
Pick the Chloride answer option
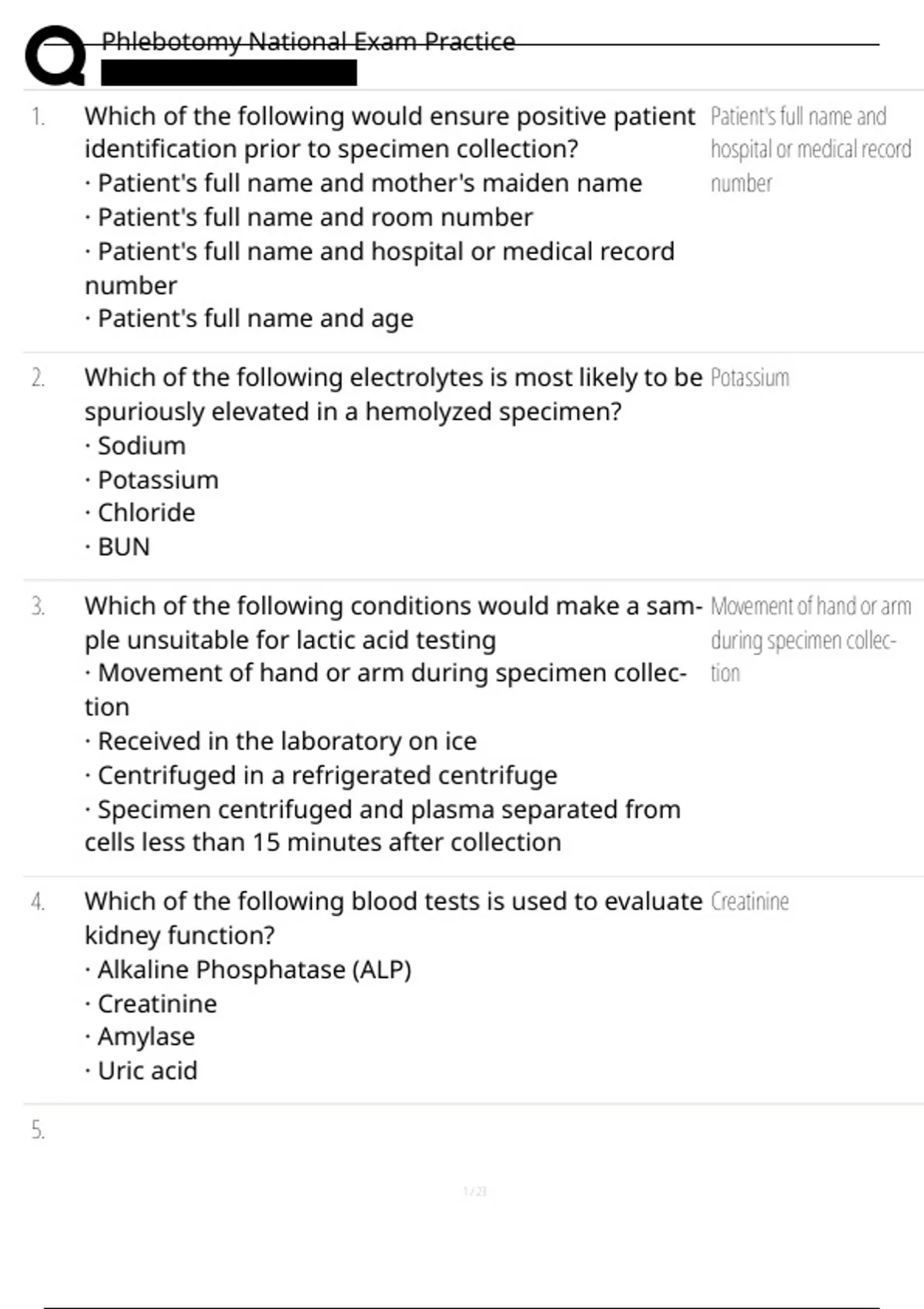tap(146, 513)
